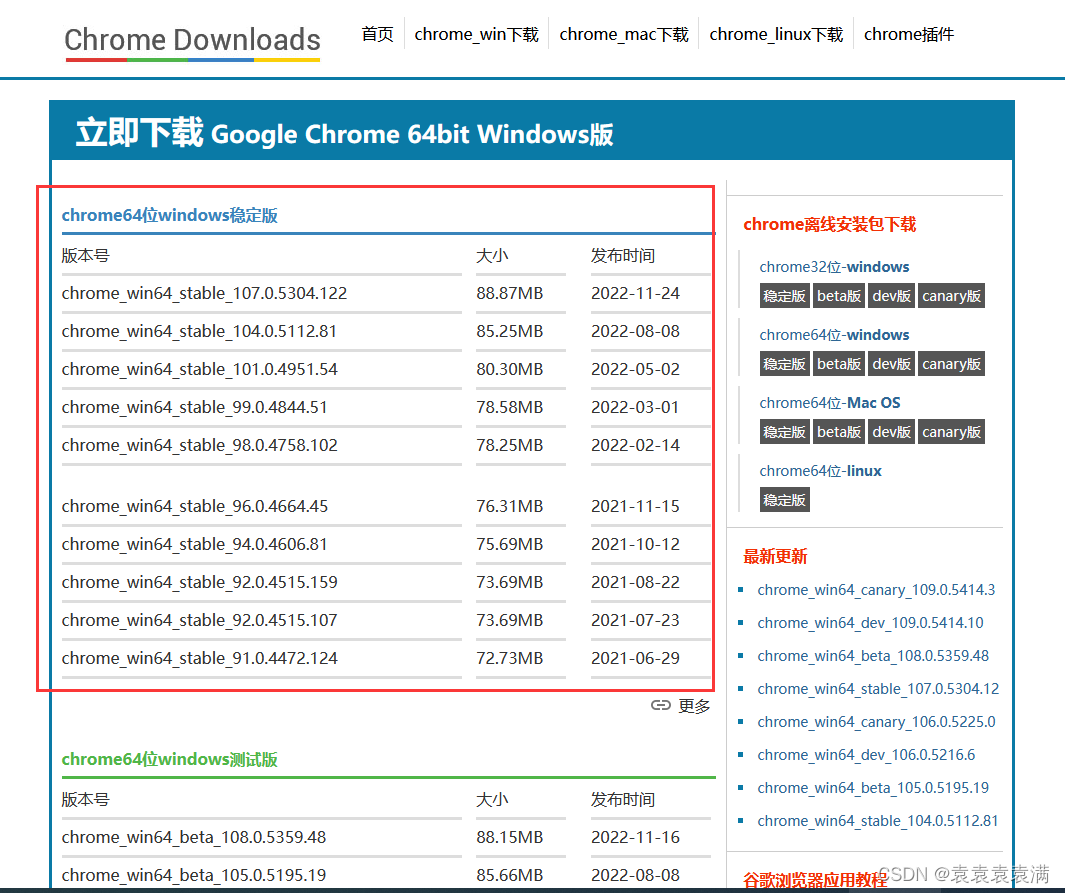Select the 2022-05-02 release date cell

635,369
